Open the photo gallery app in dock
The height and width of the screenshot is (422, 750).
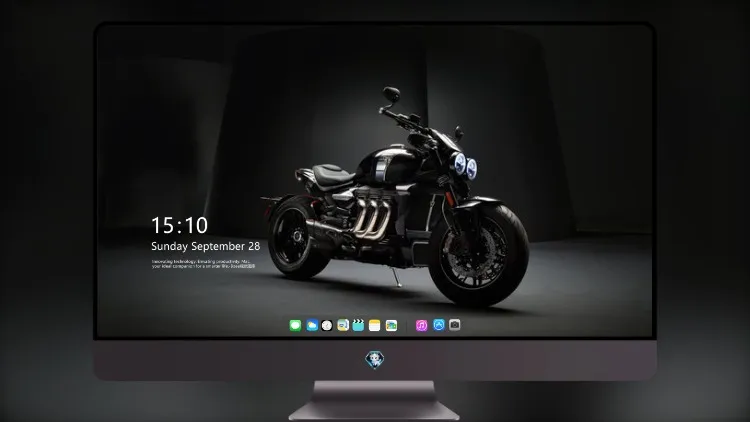point(391,325)
